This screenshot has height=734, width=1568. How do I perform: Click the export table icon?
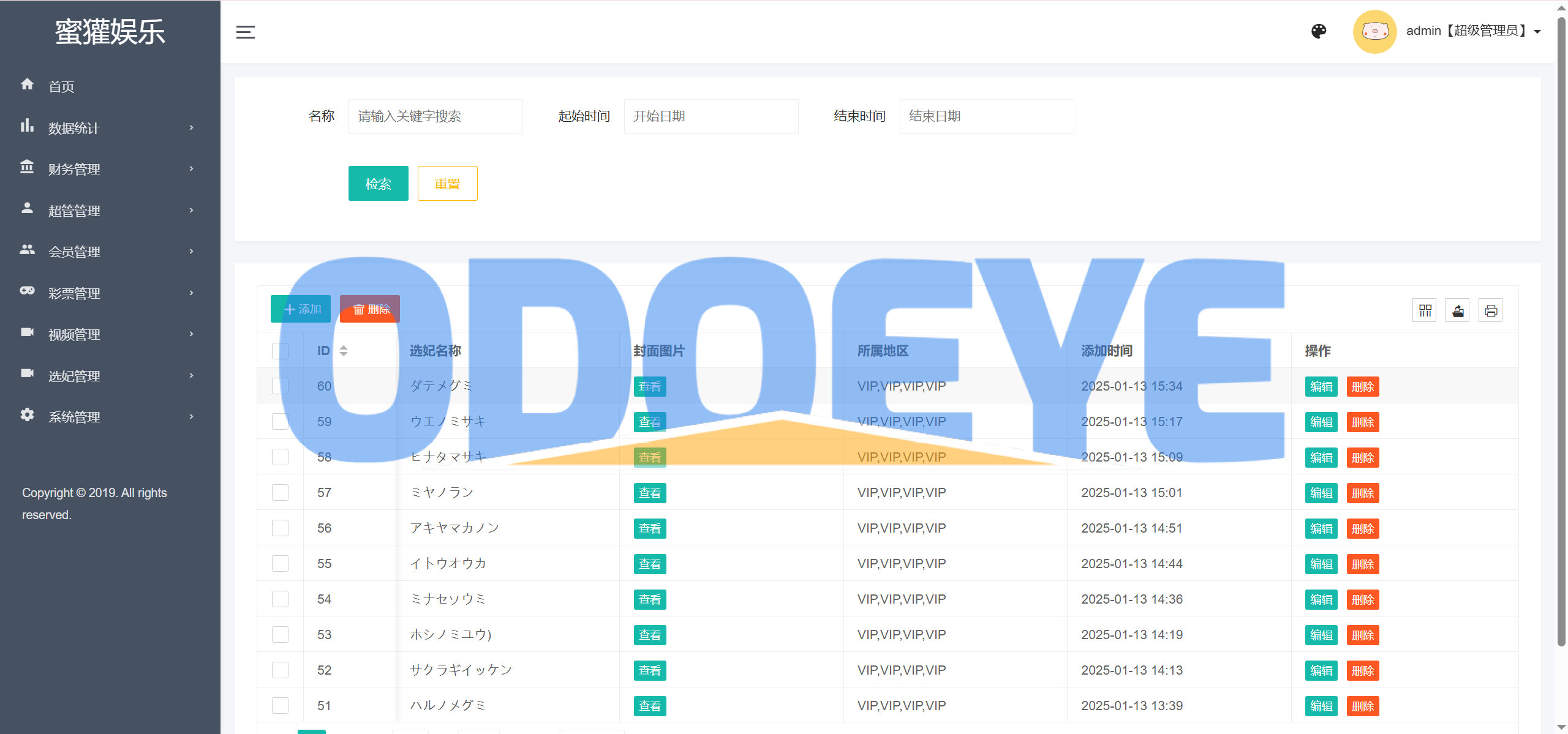1458,310
